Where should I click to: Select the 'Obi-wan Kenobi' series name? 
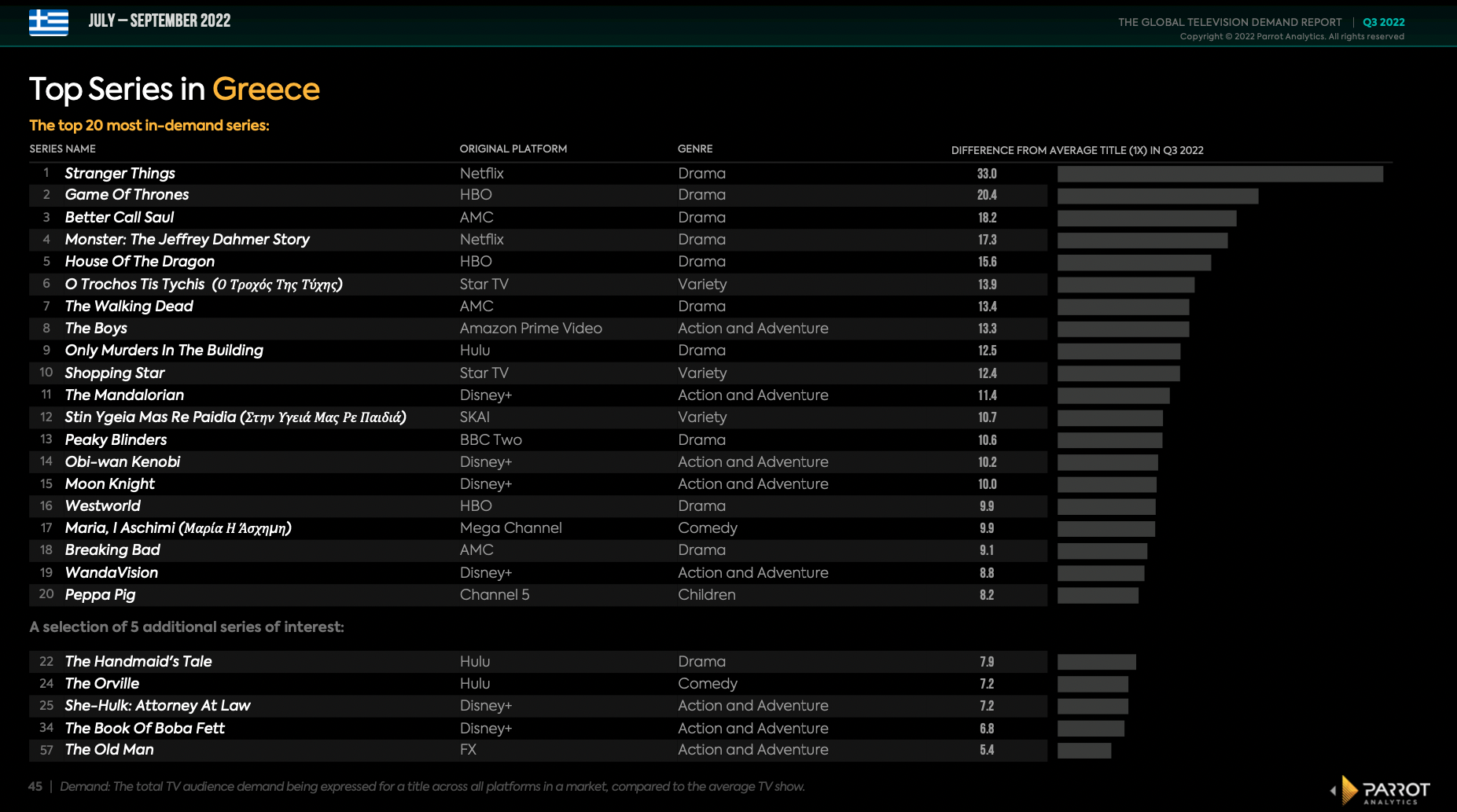(x=123, y=461)
